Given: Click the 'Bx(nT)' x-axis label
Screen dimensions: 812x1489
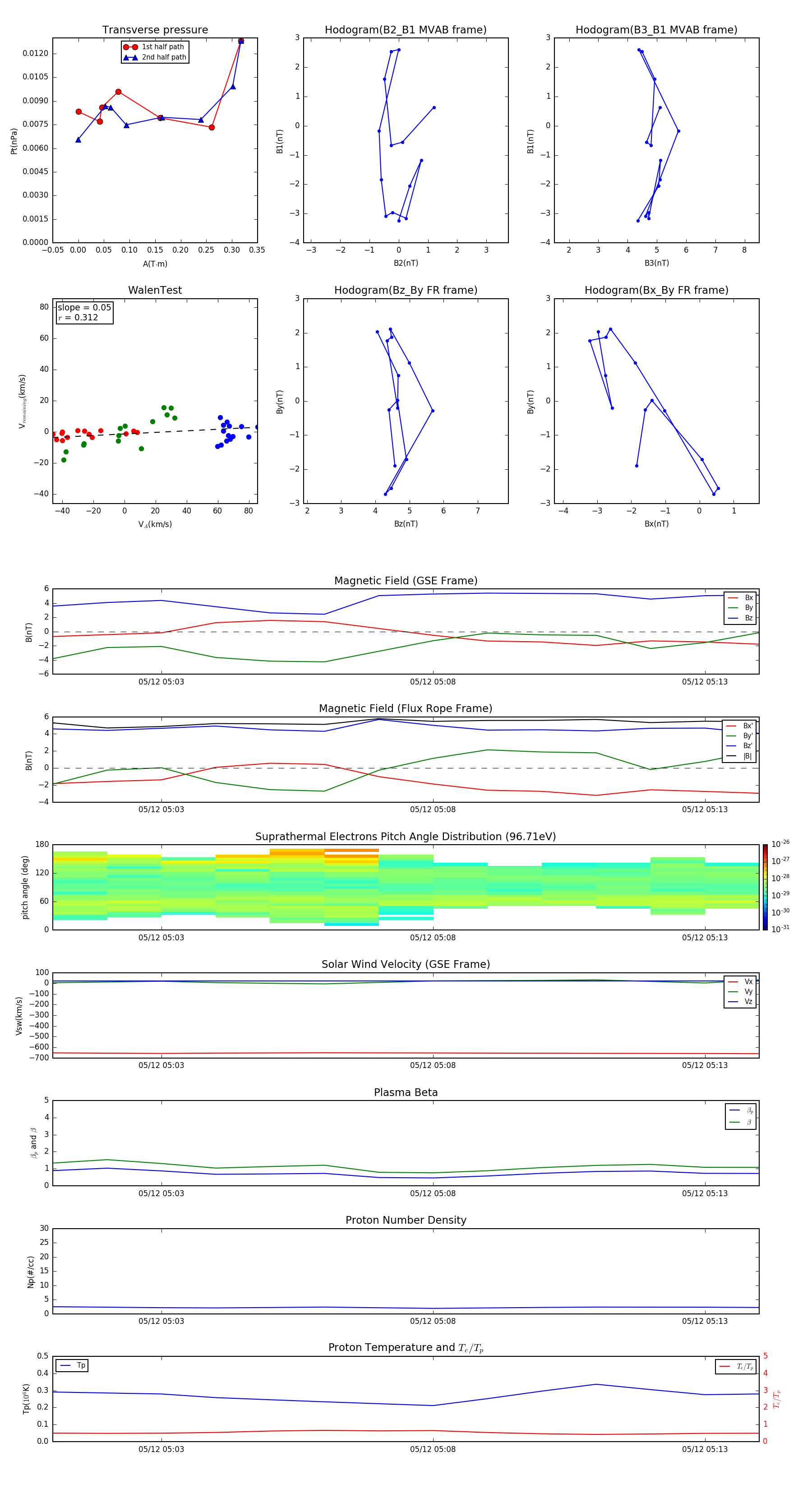Looking at the screenshot, I should (x=656, y=524).
